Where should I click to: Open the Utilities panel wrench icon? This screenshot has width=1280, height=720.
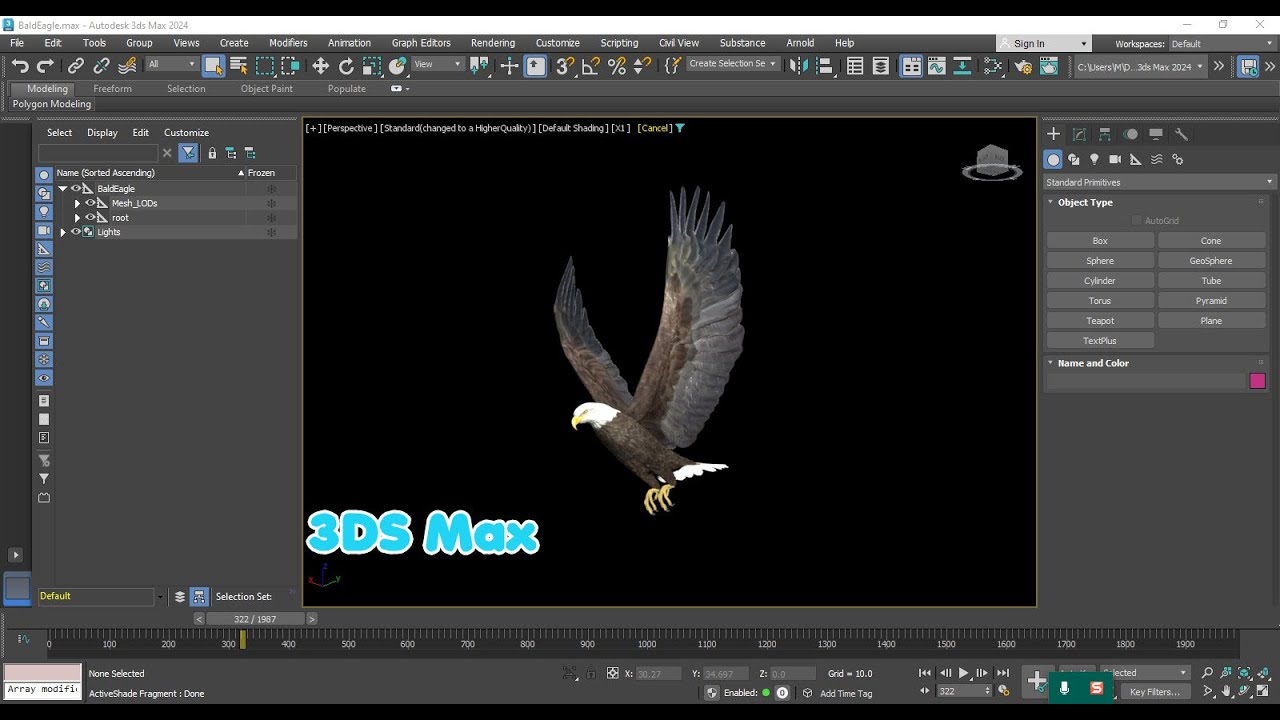[x=1181, y=134]
